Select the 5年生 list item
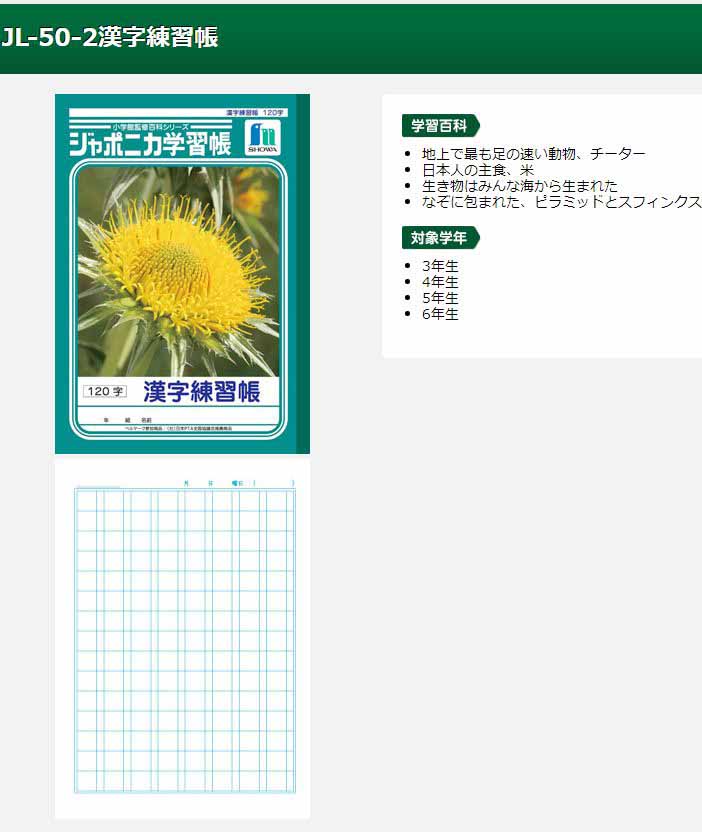Image resolution: width=702 pixels, height=832 pixels. coord(440,298)
